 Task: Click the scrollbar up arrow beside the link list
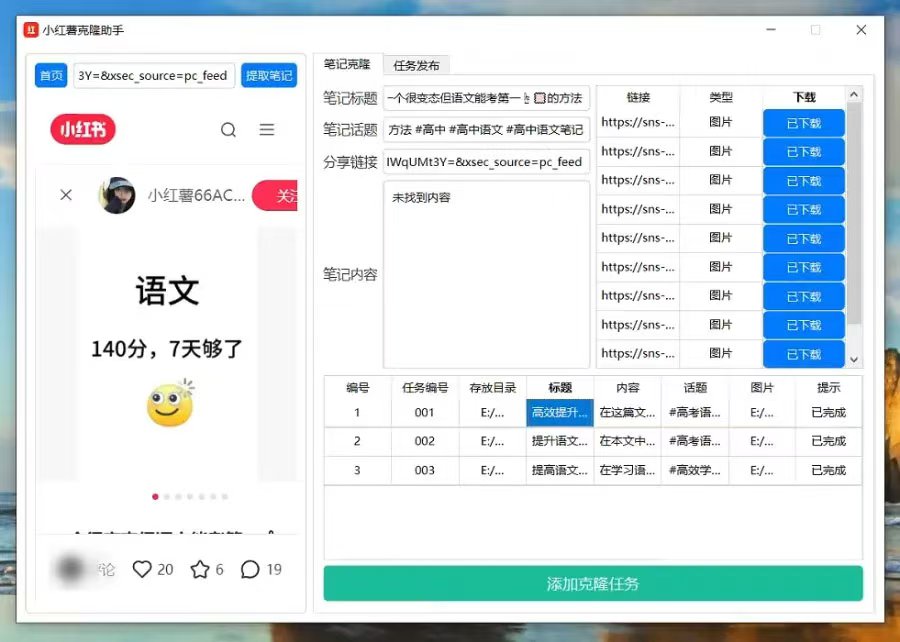[853, 95]
